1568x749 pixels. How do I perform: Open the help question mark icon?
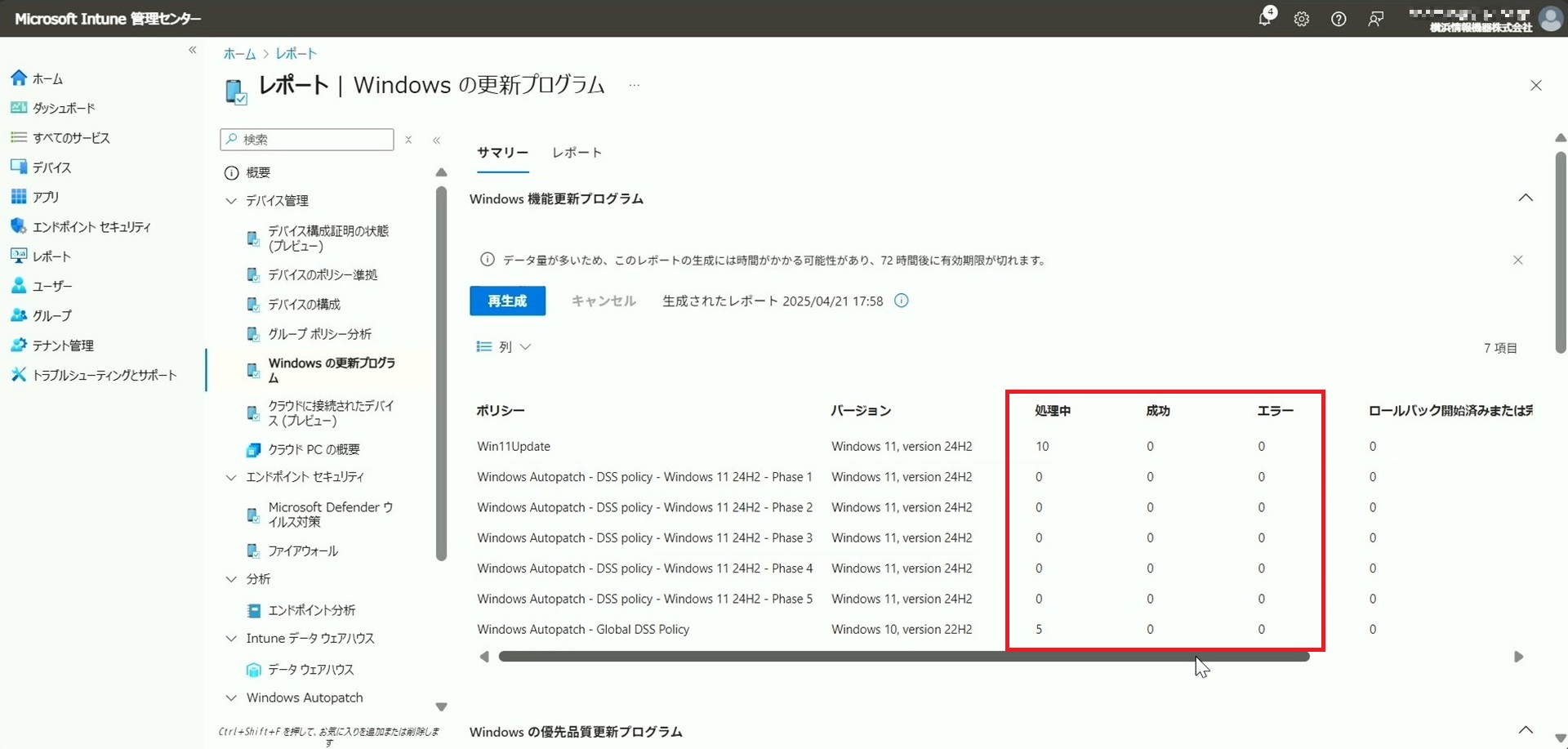tap(1339, 19)
